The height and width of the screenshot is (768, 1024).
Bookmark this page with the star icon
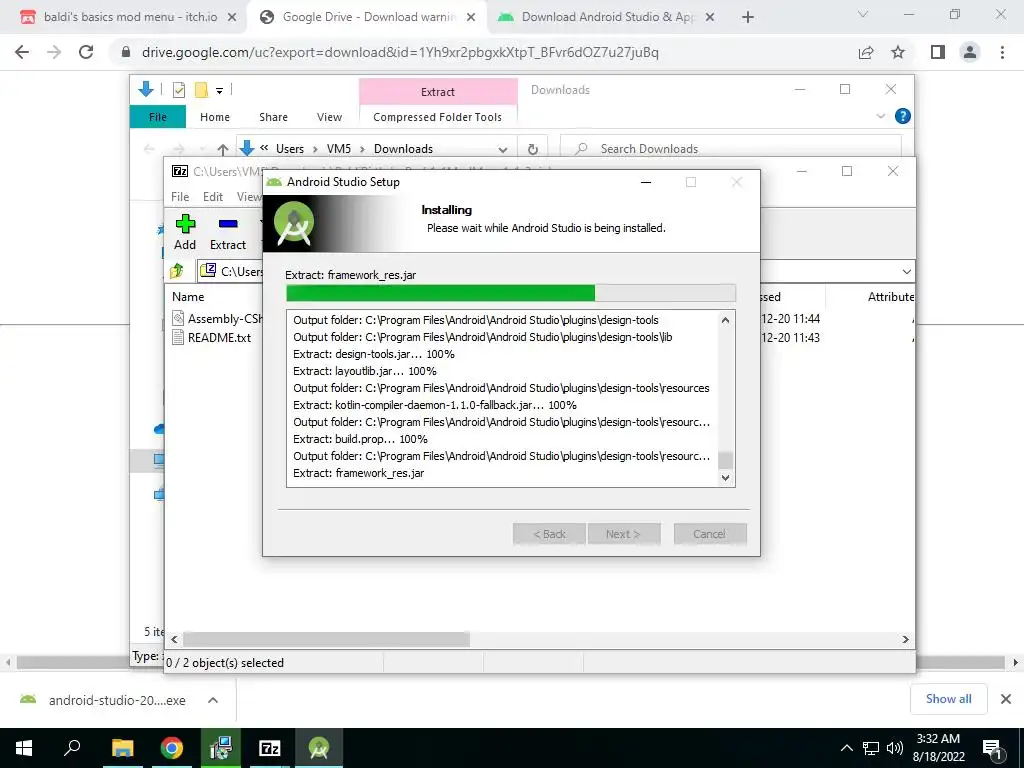pyautogui.click(x=898, y=52)
